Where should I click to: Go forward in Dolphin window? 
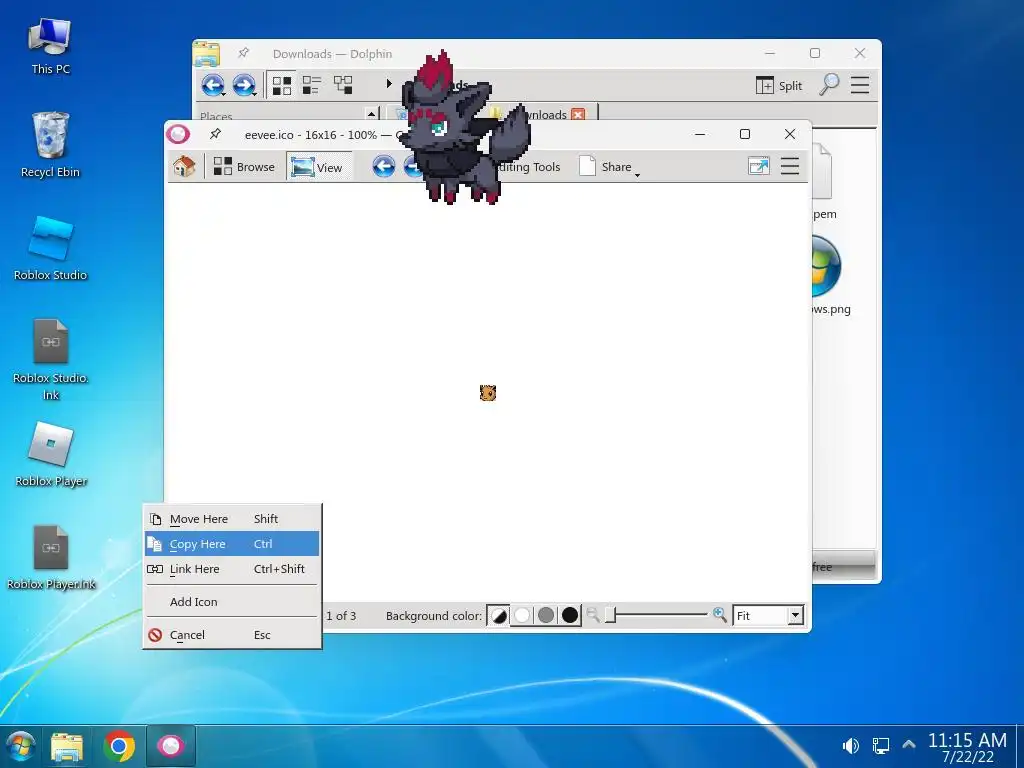coord(244,85)
